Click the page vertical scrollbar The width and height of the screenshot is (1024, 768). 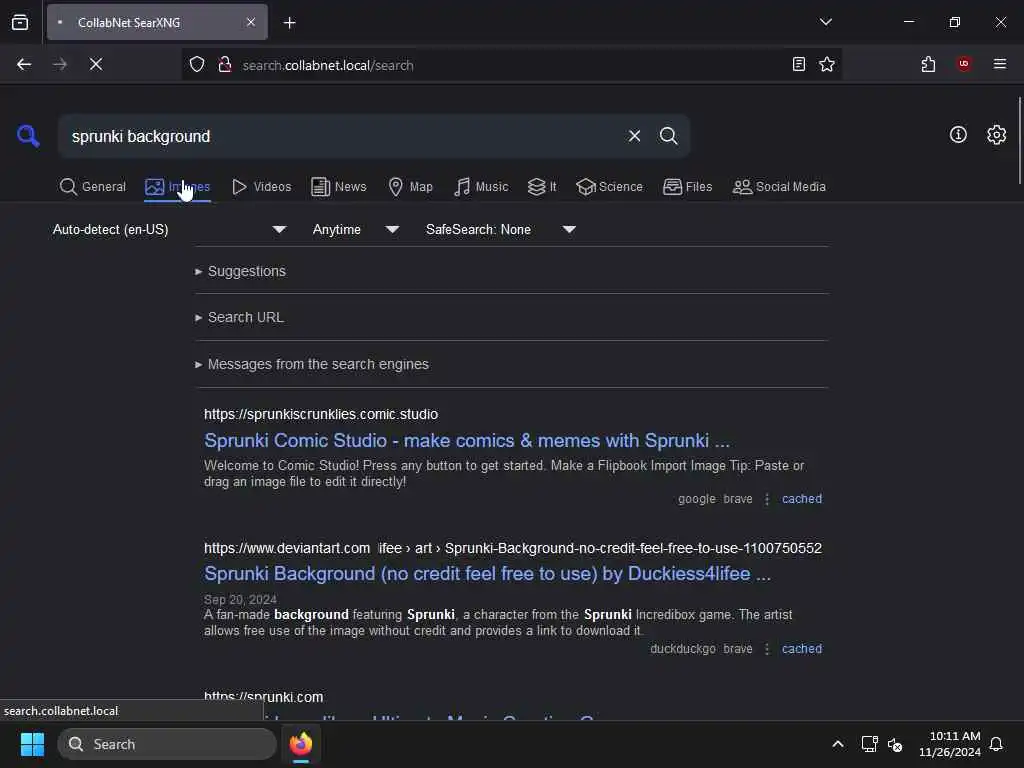1019,140
